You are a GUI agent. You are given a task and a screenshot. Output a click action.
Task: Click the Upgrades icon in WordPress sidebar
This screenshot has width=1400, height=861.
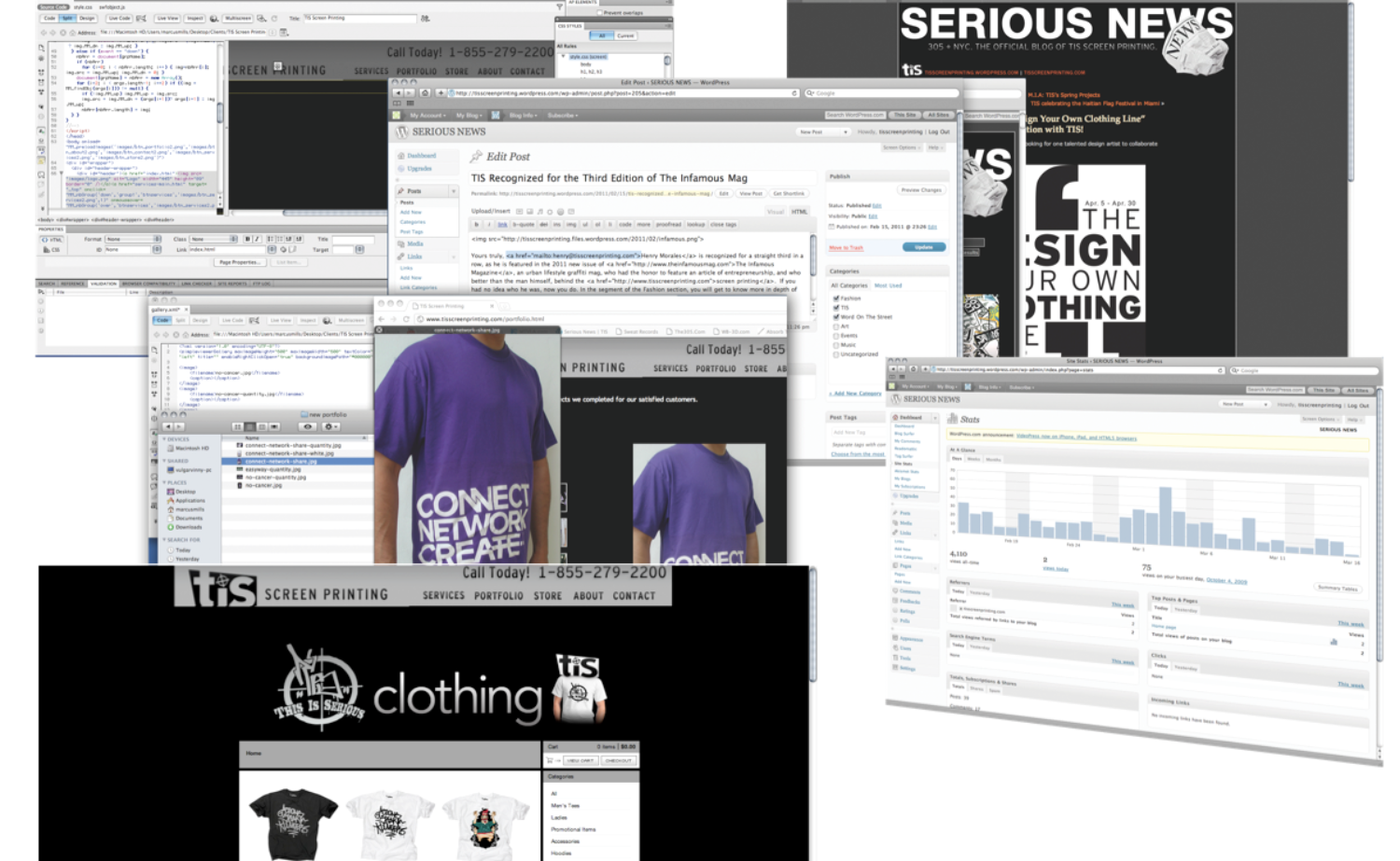401,169
